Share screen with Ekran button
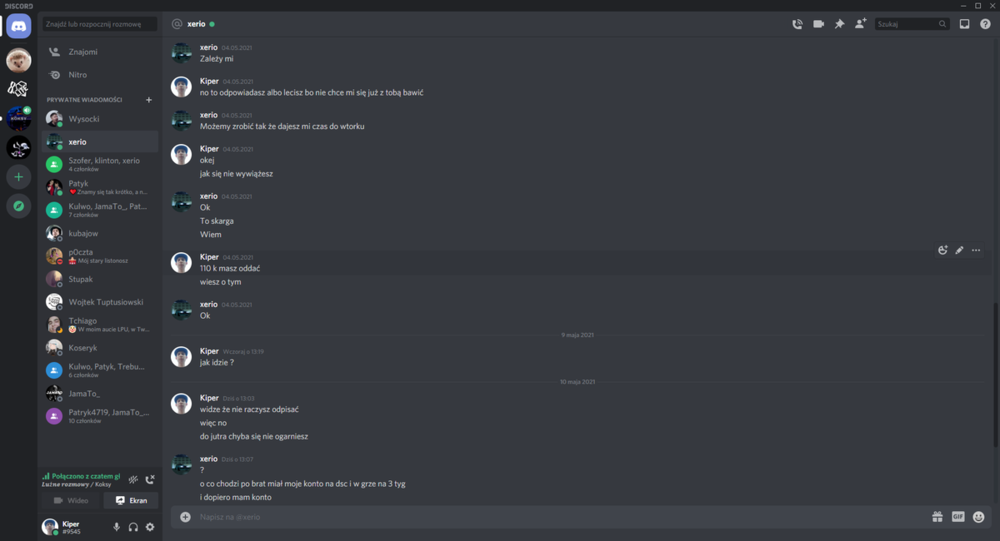Screen dimensions: 1000x541 (131, 500)
